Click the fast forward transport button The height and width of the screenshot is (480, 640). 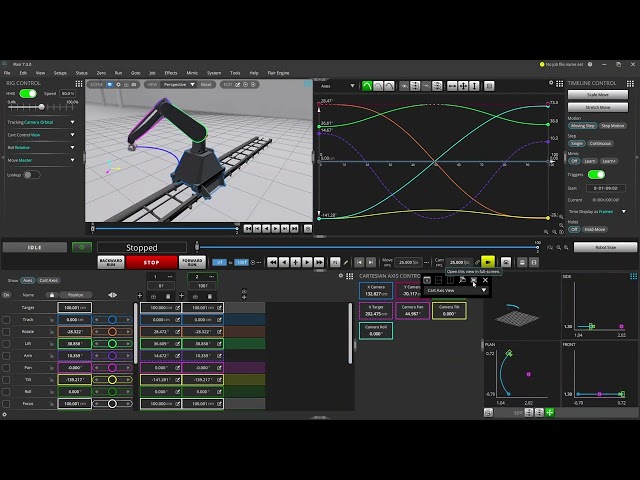pos(319,262)
